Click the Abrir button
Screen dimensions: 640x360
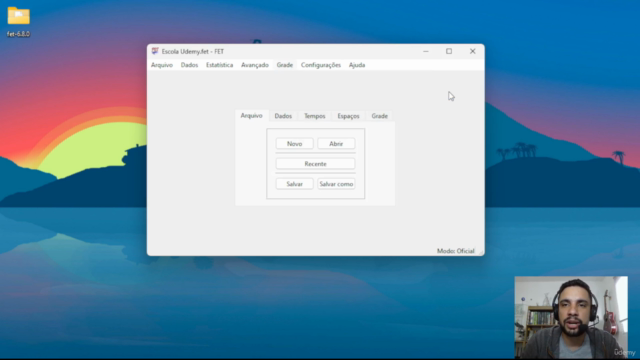point(336,144)
